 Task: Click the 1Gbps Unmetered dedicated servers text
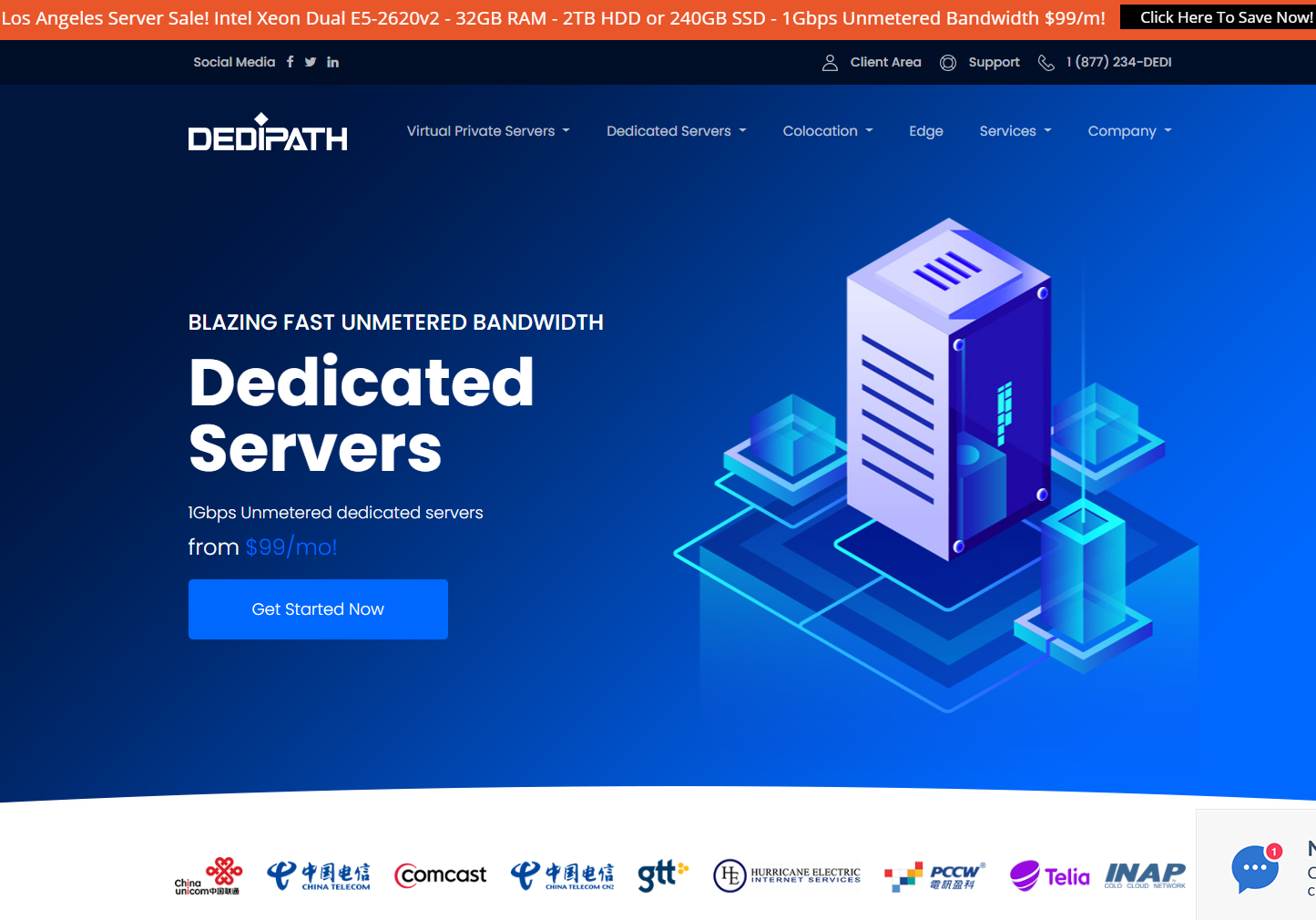(335, 513)
